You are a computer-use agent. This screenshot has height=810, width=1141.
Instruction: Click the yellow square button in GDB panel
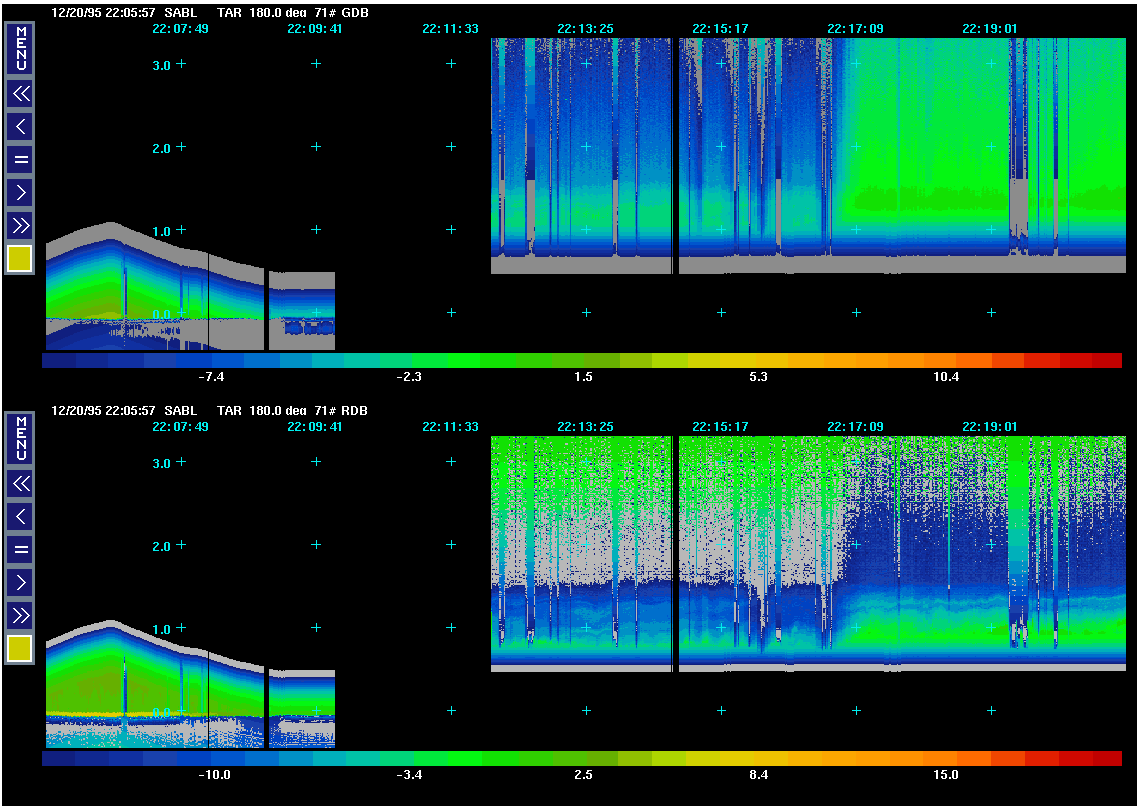pos(20,259)
